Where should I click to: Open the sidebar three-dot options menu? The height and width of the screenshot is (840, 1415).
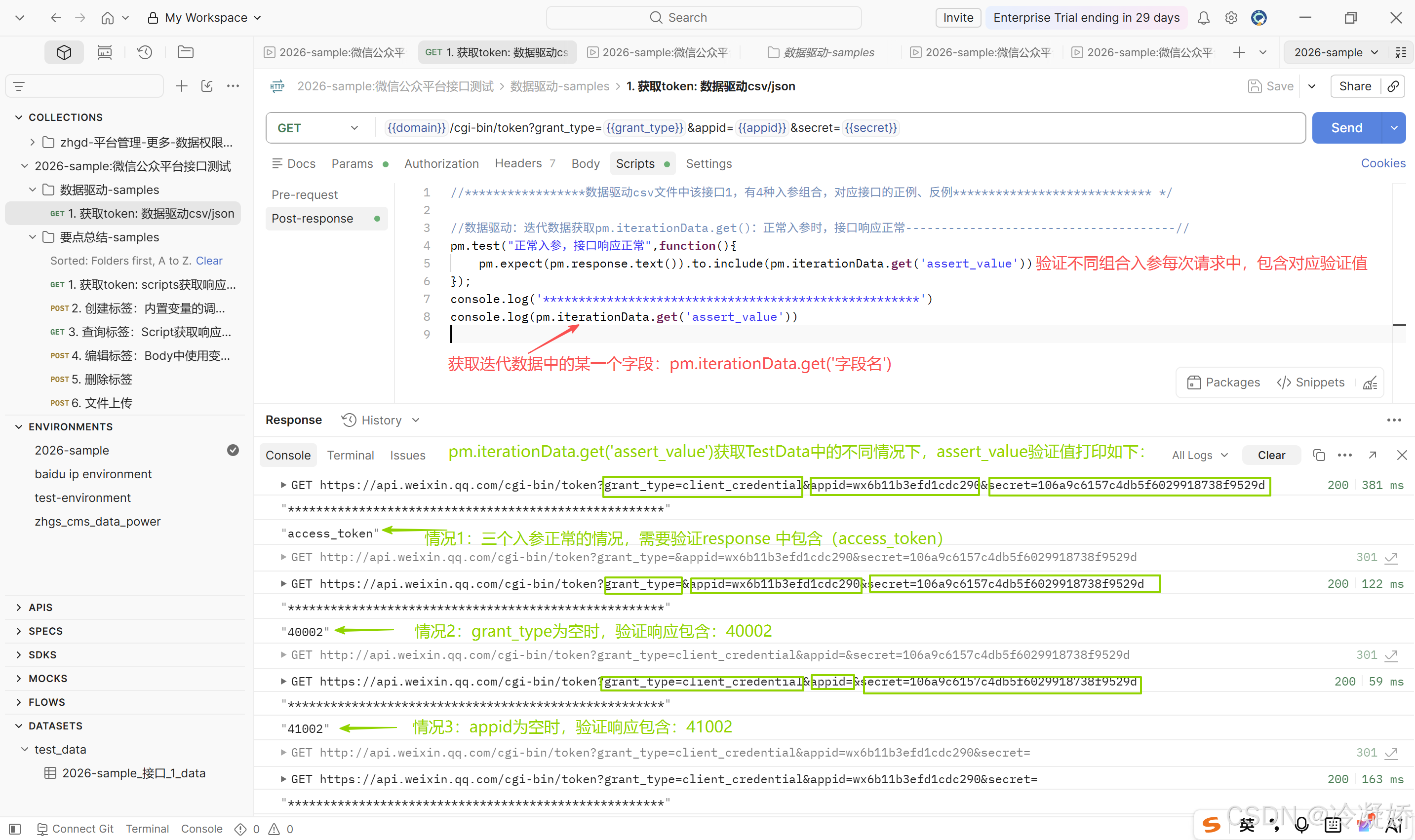point(233,86)
